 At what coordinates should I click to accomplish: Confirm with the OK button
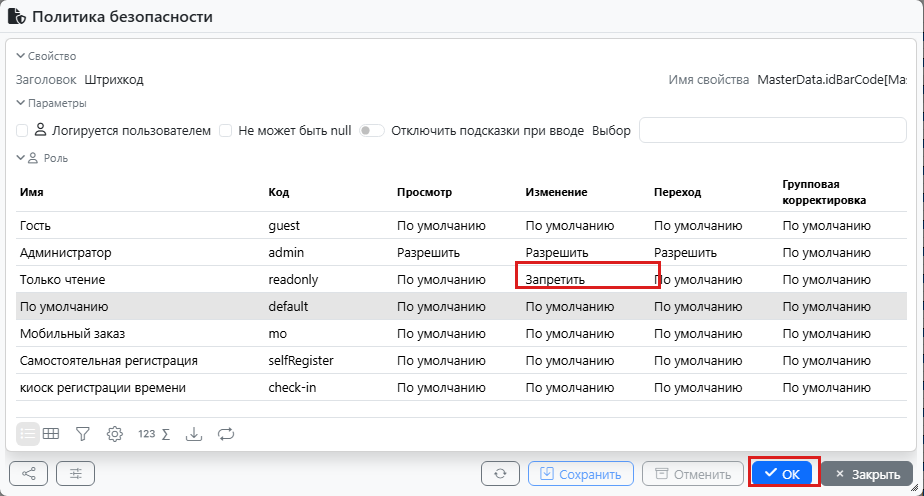(x=782, y=474)
